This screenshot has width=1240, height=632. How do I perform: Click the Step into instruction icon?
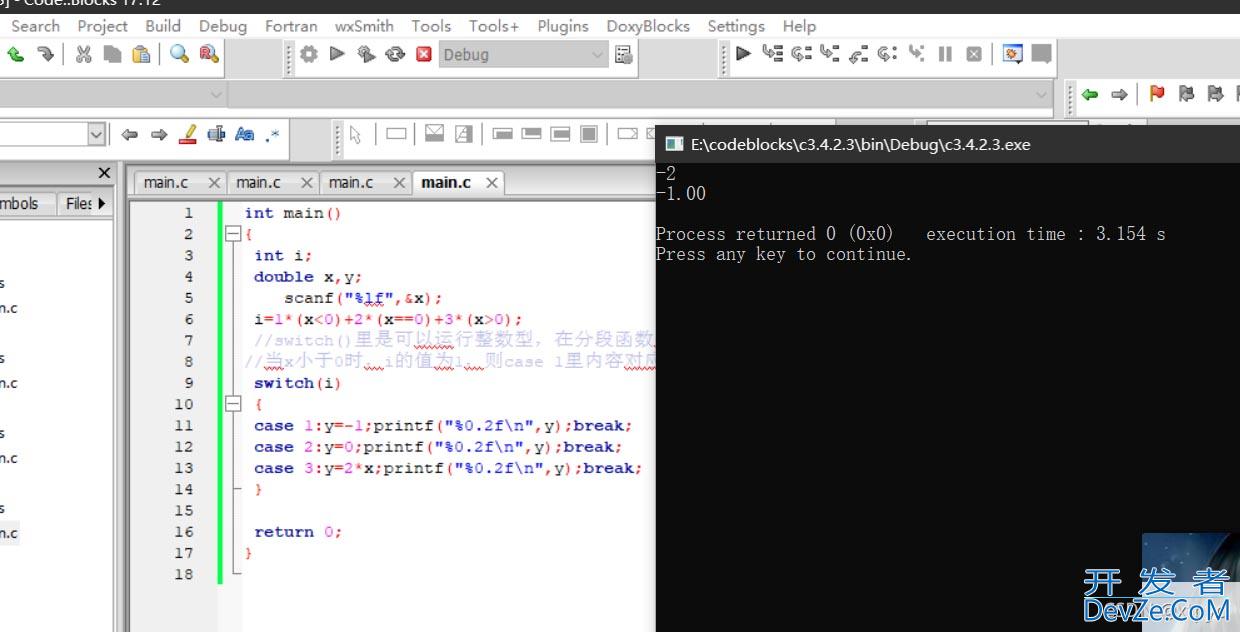(x=916, y=54)
